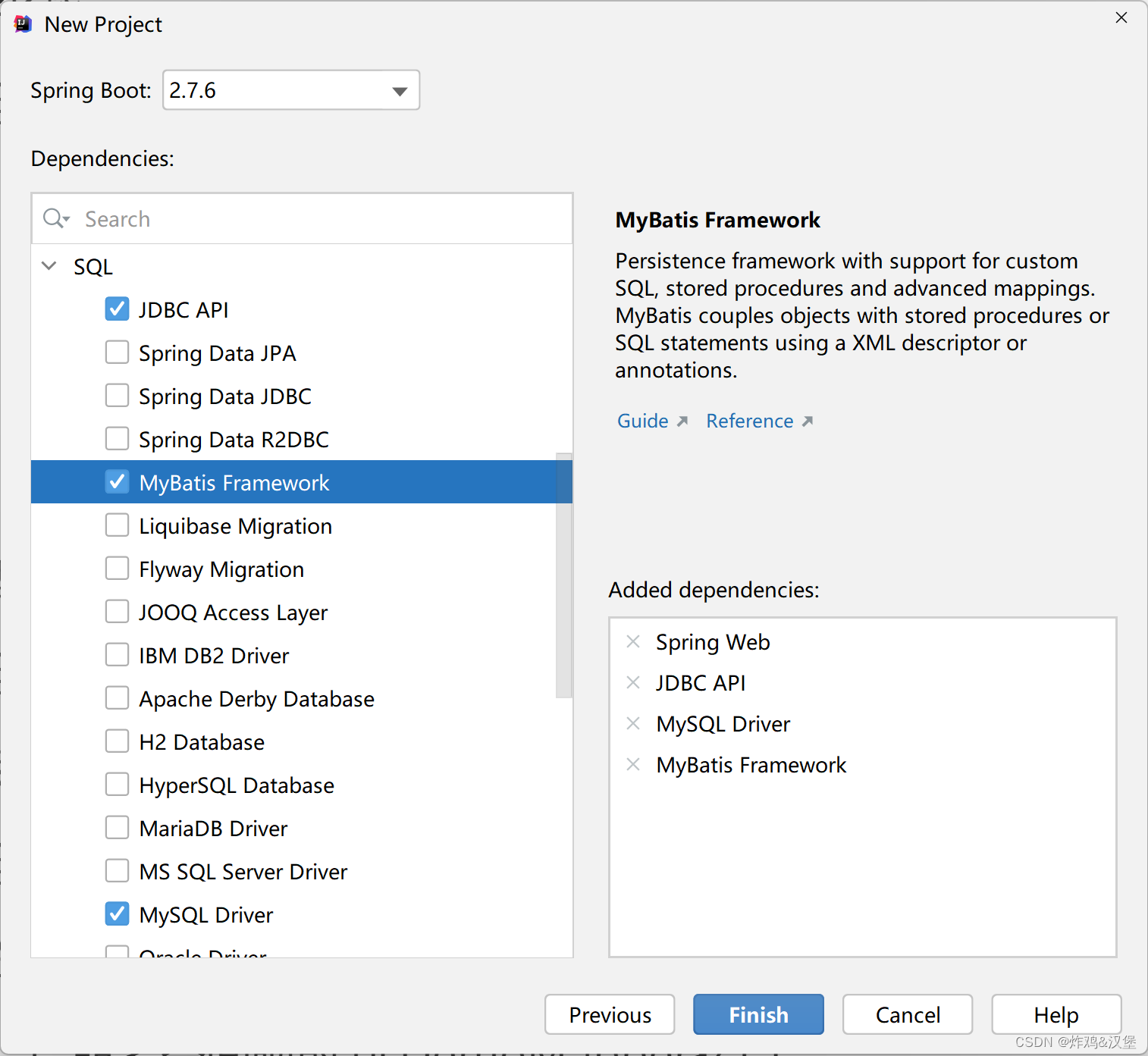Screen dimensions: 1148x1056
Task: Click the Previous button
Action: tap(610, 1014)
